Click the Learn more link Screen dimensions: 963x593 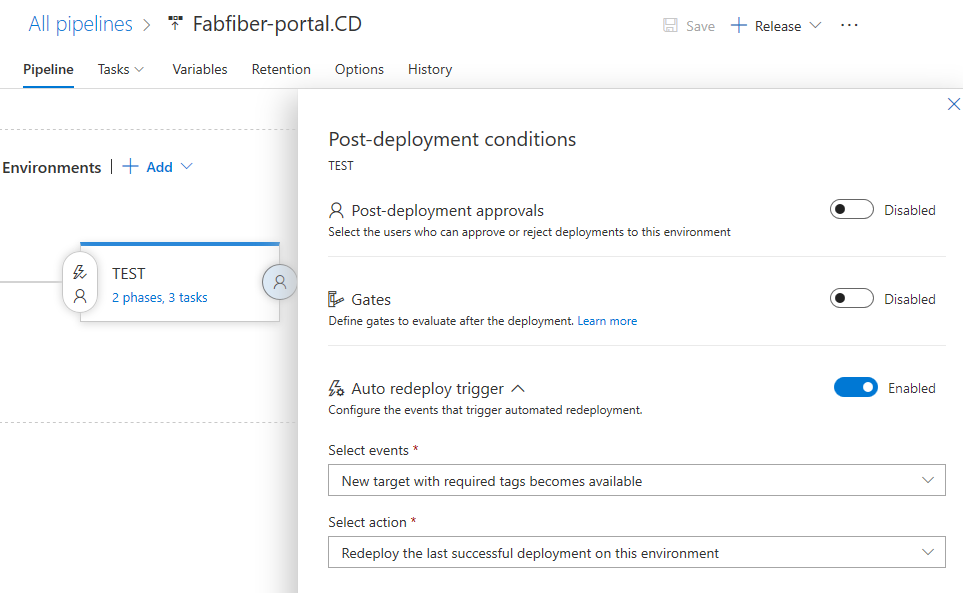pos(607,321)
